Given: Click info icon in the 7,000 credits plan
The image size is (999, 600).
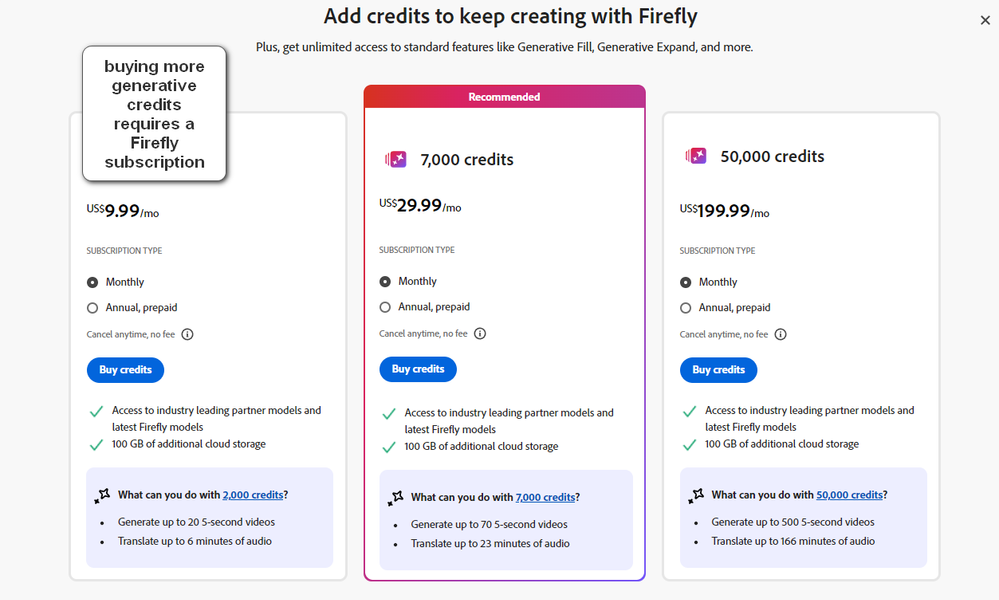Looking at the screenshot, I should coord(480,334).
